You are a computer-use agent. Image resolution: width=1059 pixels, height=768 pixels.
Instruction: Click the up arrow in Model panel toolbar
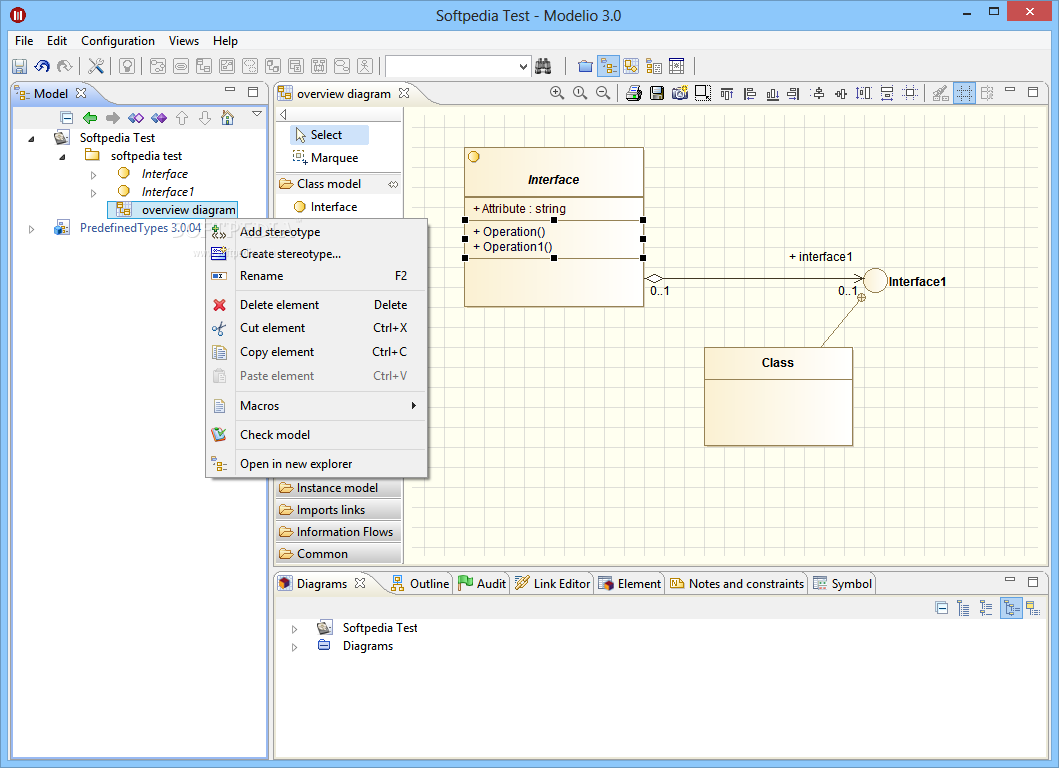[x=182, y=118]
